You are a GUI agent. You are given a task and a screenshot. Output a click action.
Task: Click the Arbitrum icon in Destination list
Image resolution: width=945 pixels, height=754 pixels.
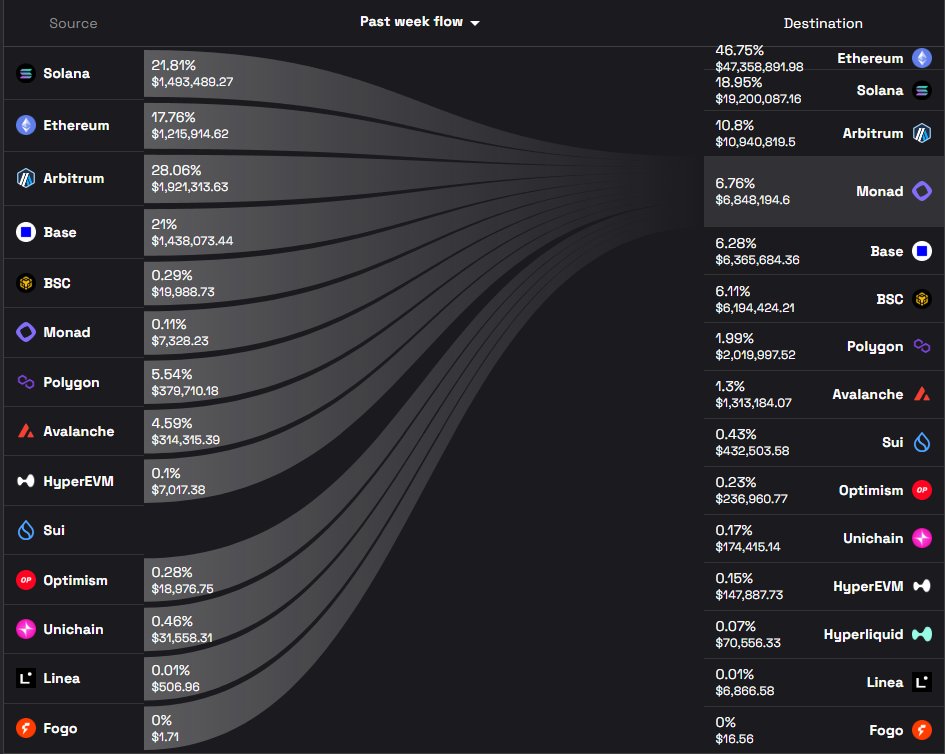[x=921, y=133]
